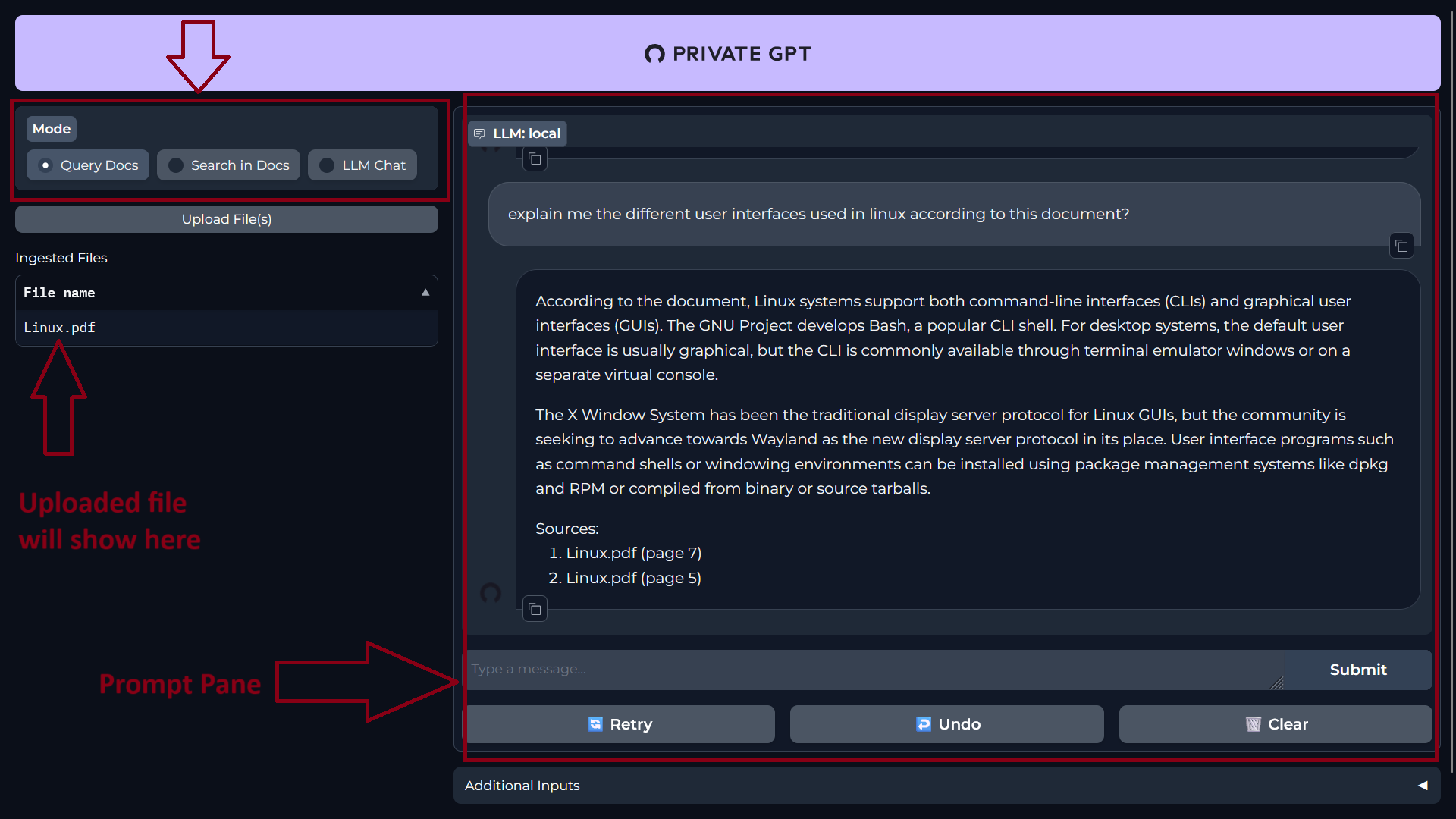The image size is (1456, 819).
Task: Click the Submit button
Action: point(1358,669)
